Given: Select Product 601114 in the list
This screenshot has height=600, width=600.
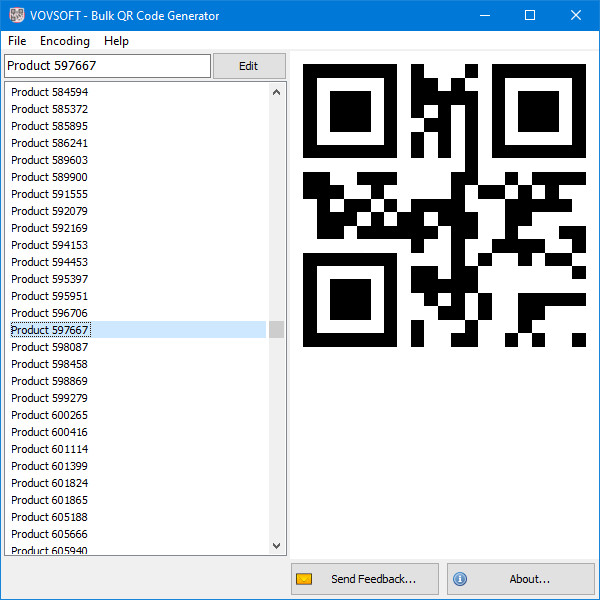Looking at the screenshot, I should point(138,449).
